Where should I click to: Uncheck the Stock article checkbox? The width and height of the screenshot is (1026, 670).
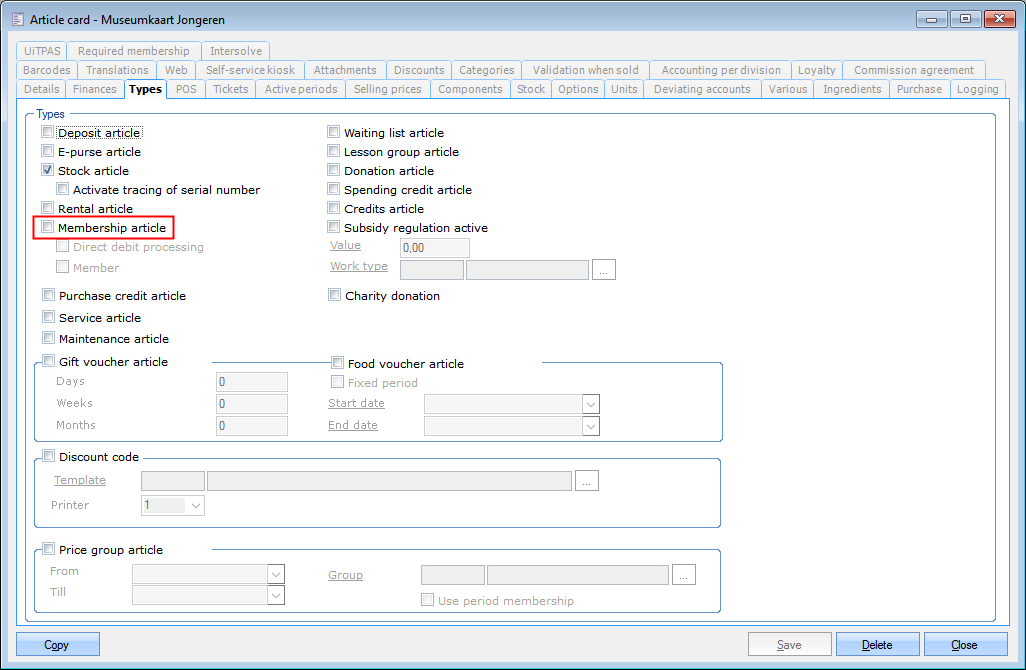(48, 171)
